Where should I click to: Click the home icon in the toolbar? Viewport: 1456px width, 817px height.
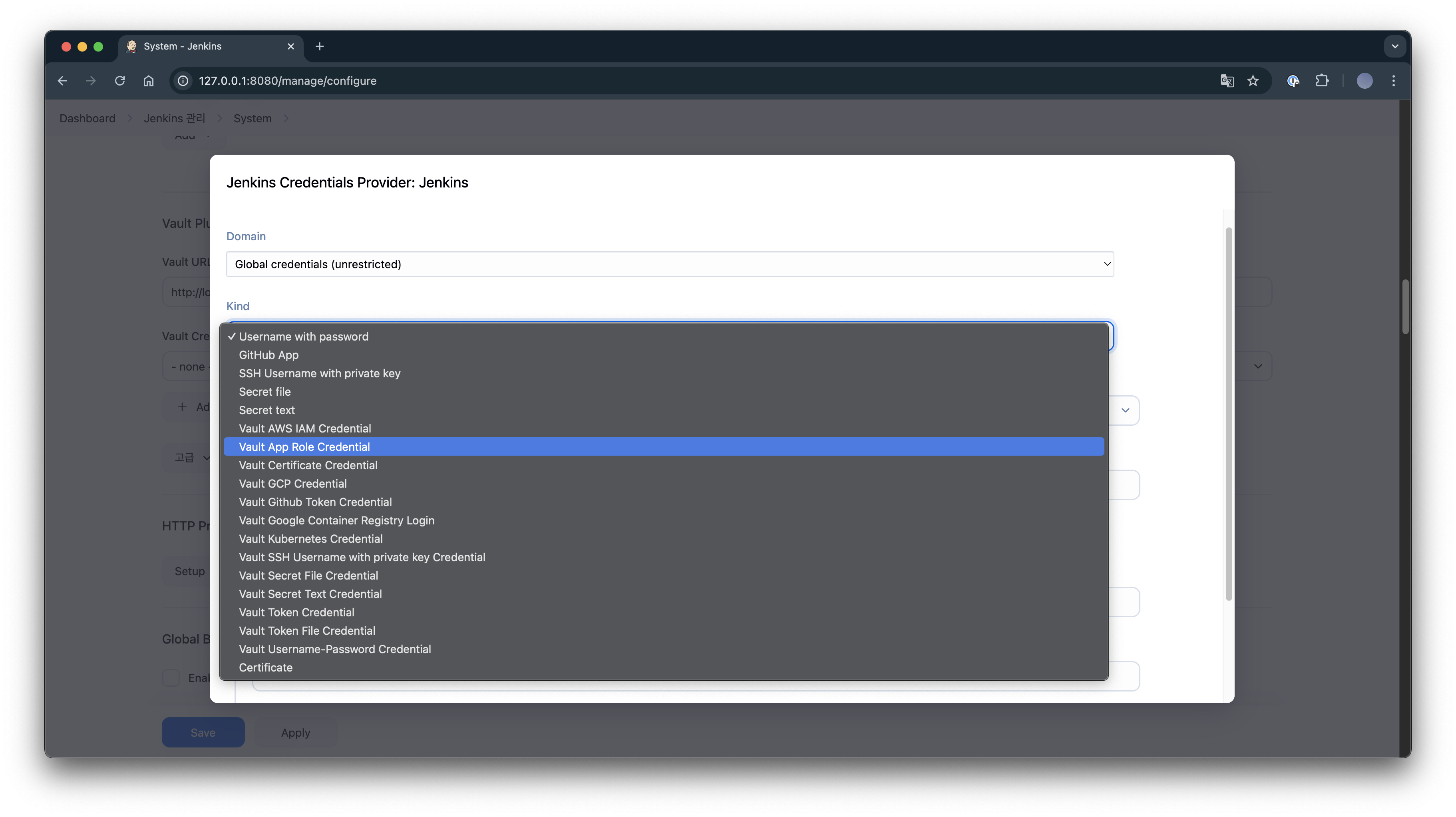click(x=148, y=81)
